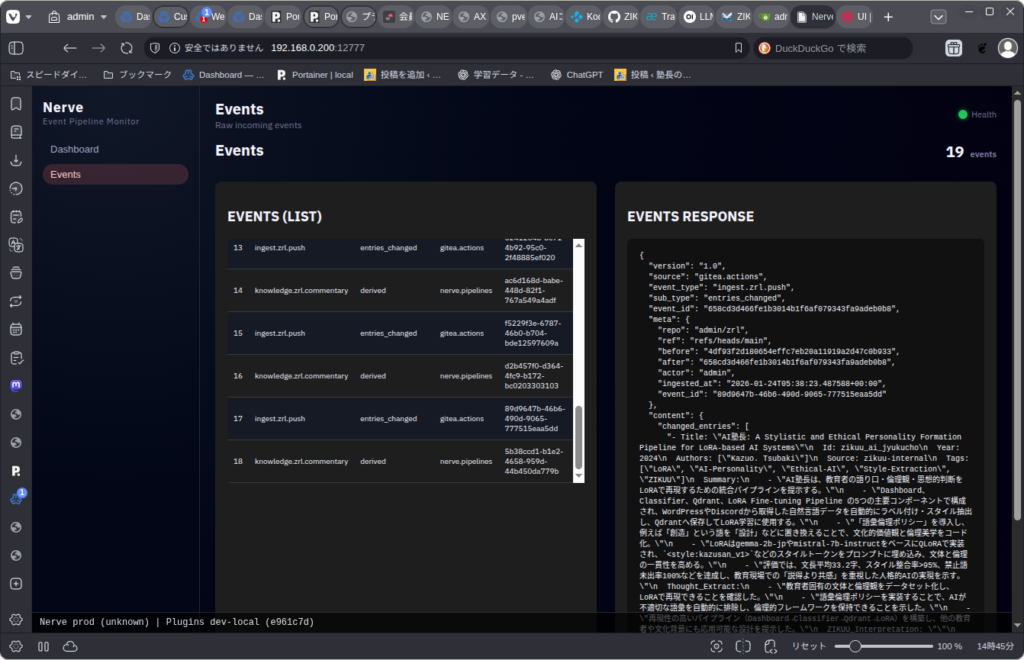Toggle tab tiling in status bar

click(742, 647)
